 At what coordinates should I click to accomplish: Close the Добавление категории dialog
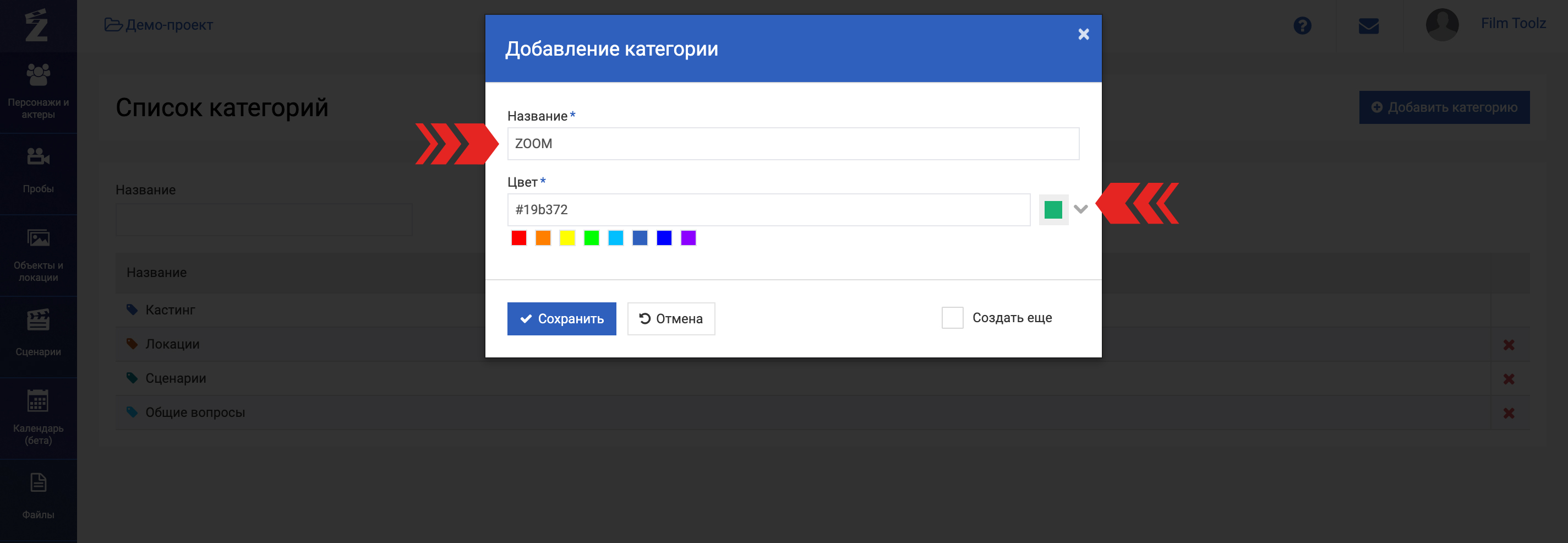click(x=1084, y=34)
